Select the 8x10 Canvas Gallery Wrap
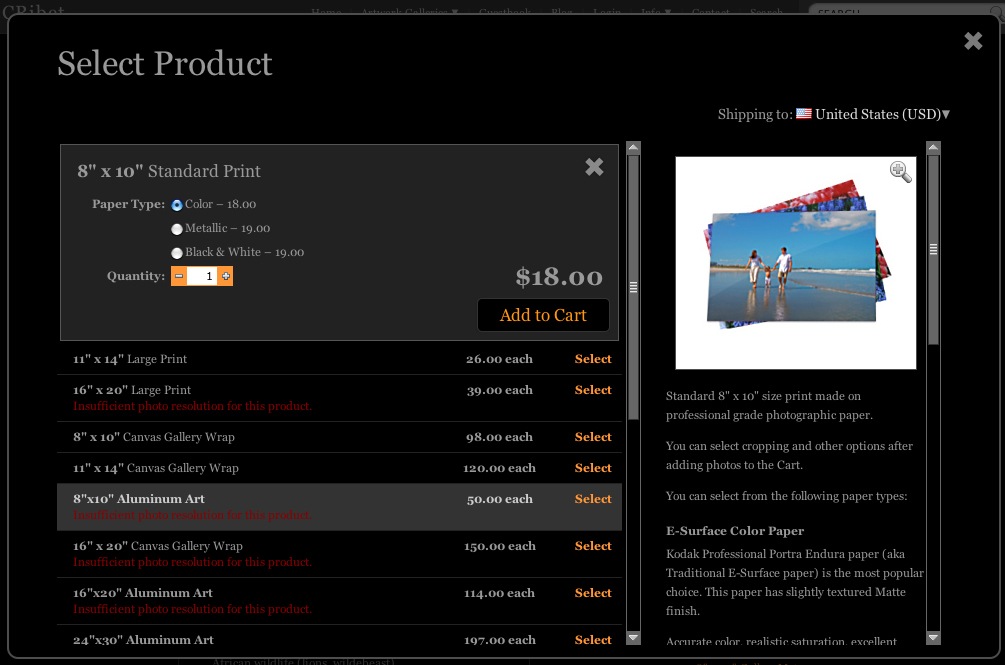This screenshot has width=1005, height=665. pyautogui.click(x=592, y=437)
